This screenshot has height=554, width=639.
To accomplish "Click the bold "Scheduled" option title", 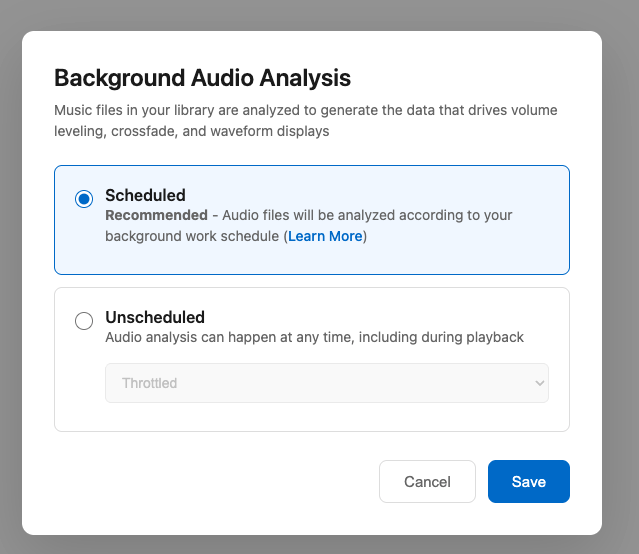I will (145, 195).
